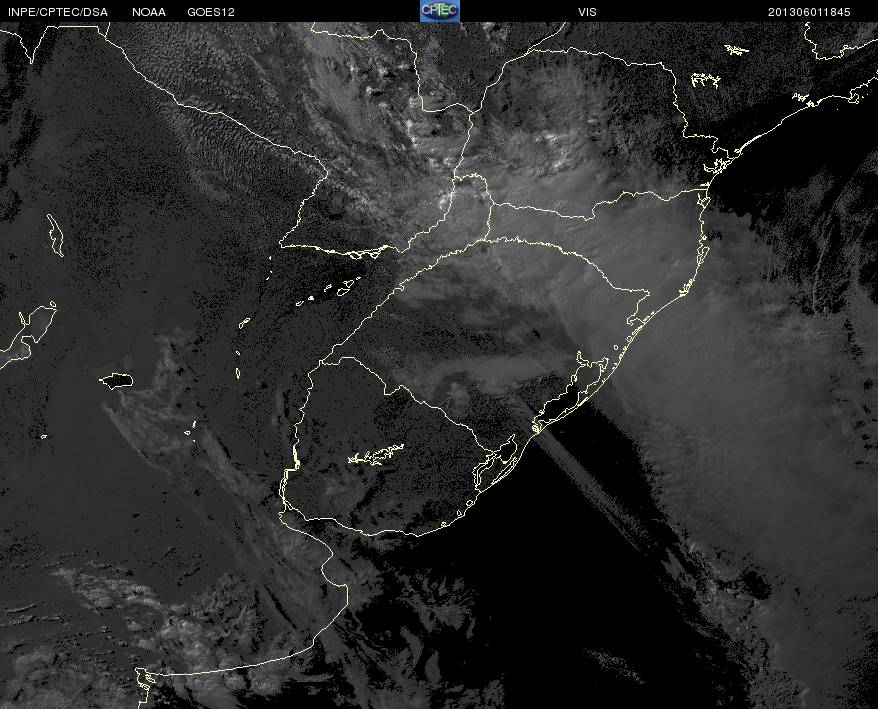Click the CPTEC logo in header
Screen dimensions: 878x709
pyautogui.click(x=440, y=11)
